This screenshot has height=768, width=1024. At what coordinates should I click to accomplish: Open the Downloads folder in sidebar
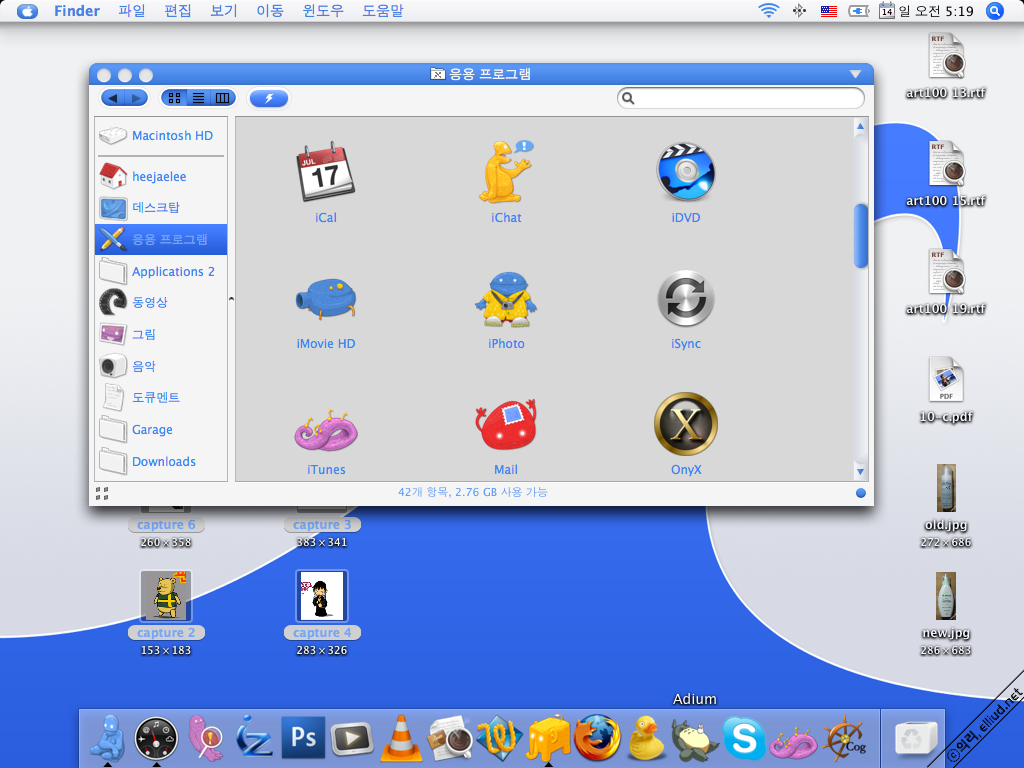(x=161, y=461)
